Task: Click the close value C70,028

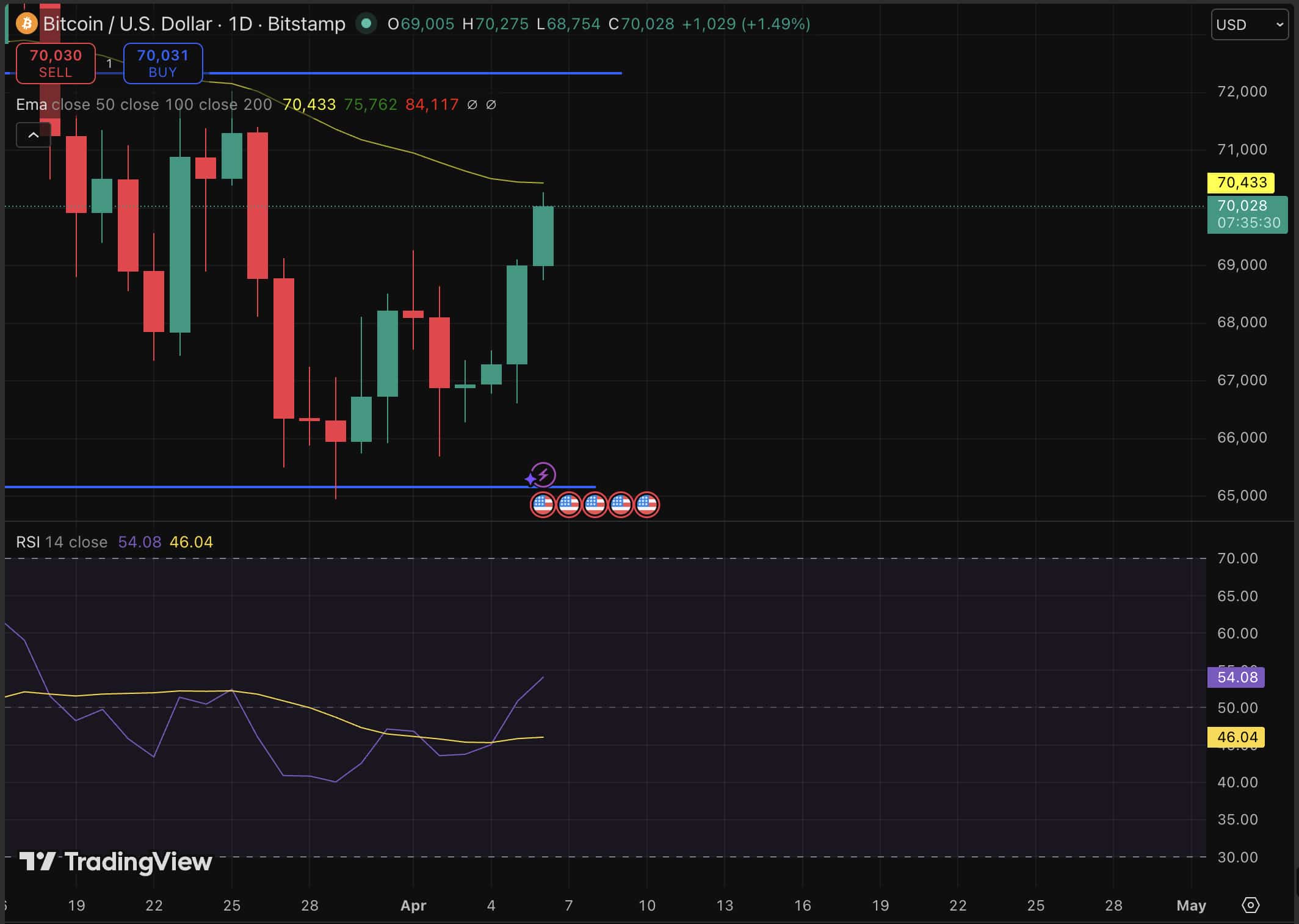Action: click(641, 24)
